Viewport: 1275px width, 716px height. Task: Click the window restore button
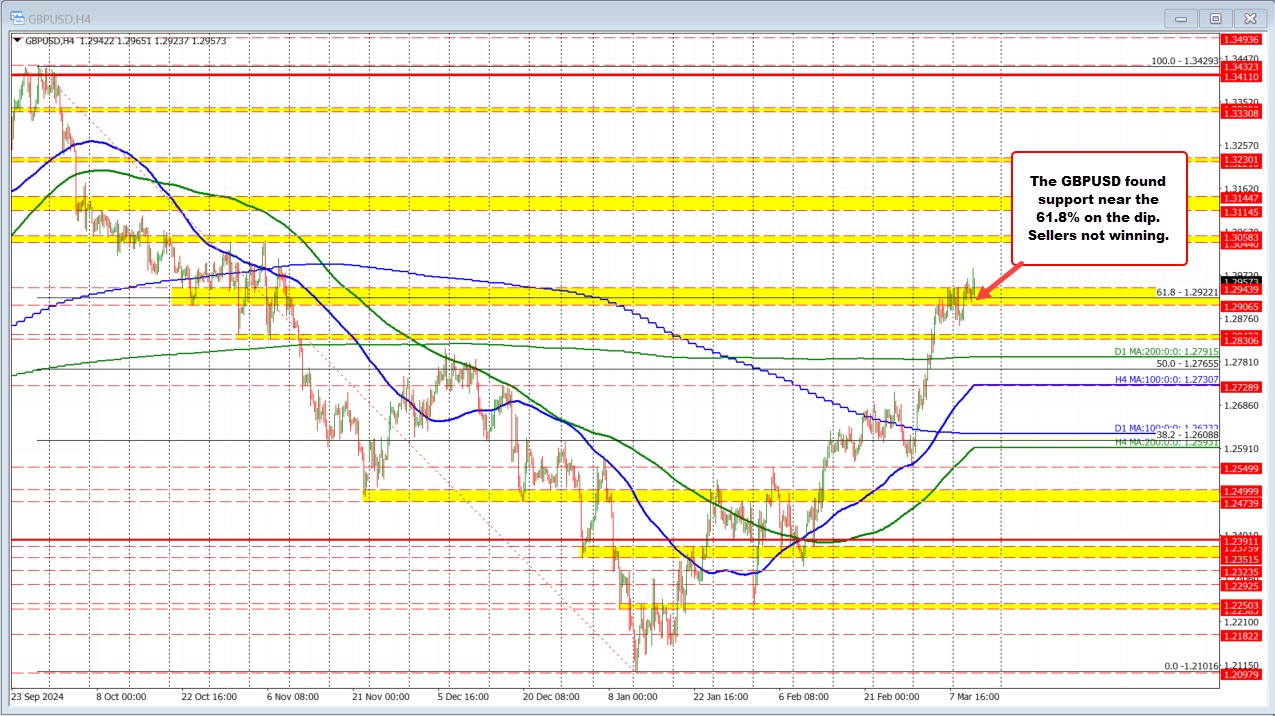click(1214, 18)
